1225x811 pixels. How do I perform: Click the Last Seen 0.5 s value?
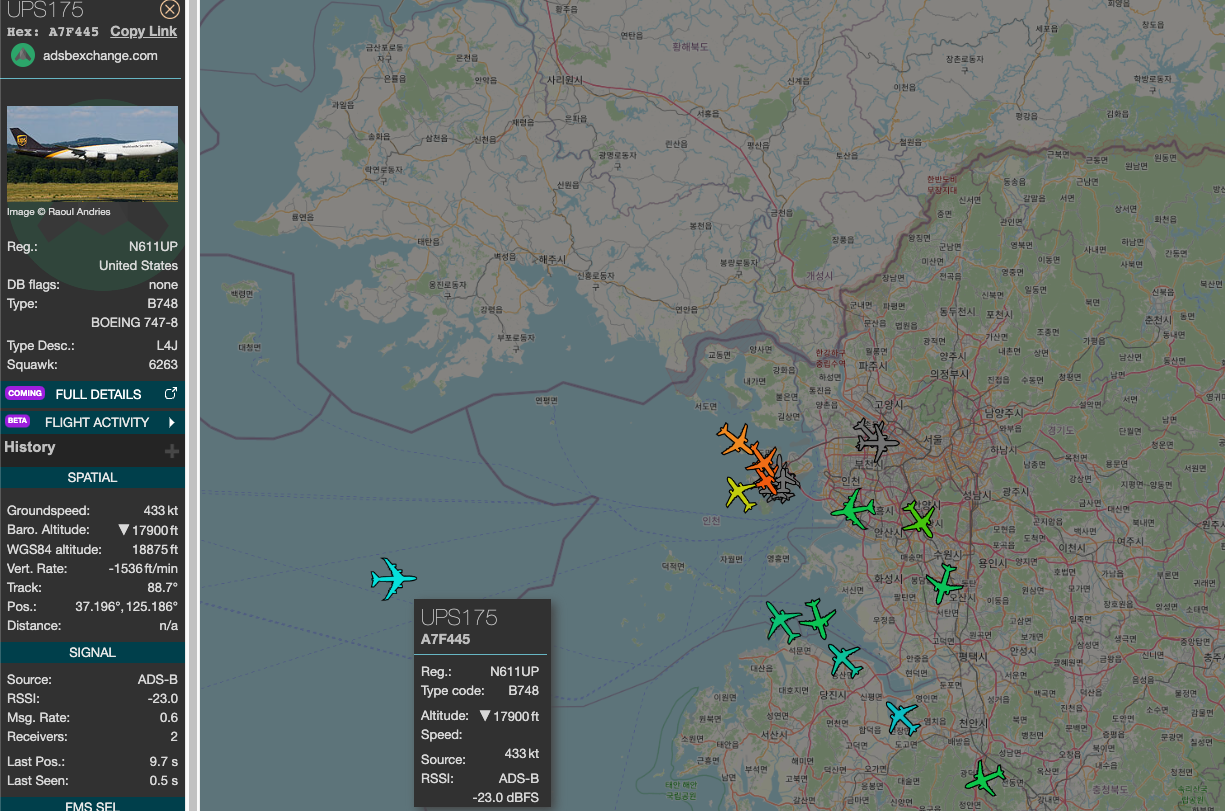pyautogui.click(x=163, y=780)
